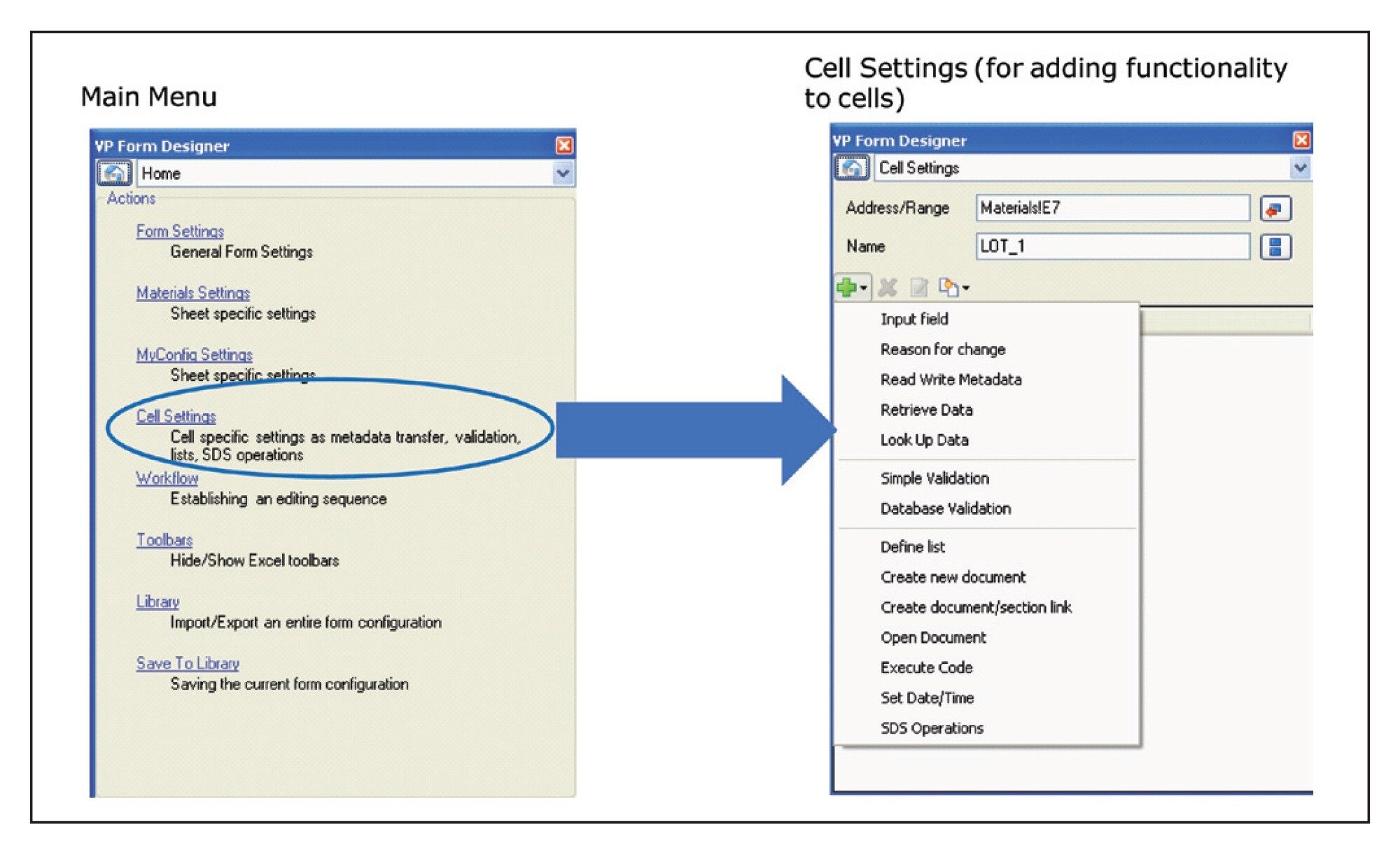Select SDS Operations menu entry
This screenshot has width=1400, height=860.
[932, 728]
